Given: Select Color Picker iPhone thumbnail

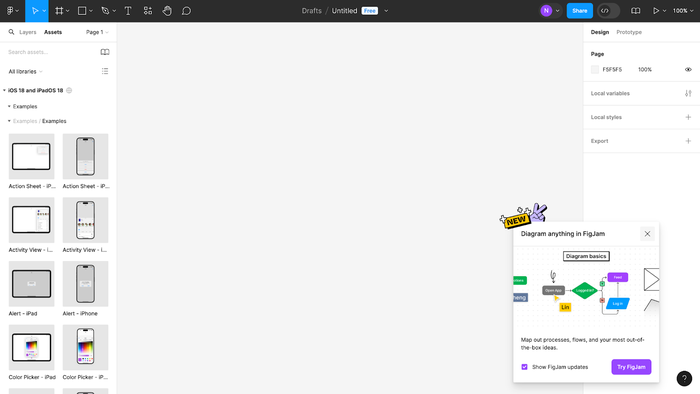Looking at the screenshot, I should tap(85, 348).
